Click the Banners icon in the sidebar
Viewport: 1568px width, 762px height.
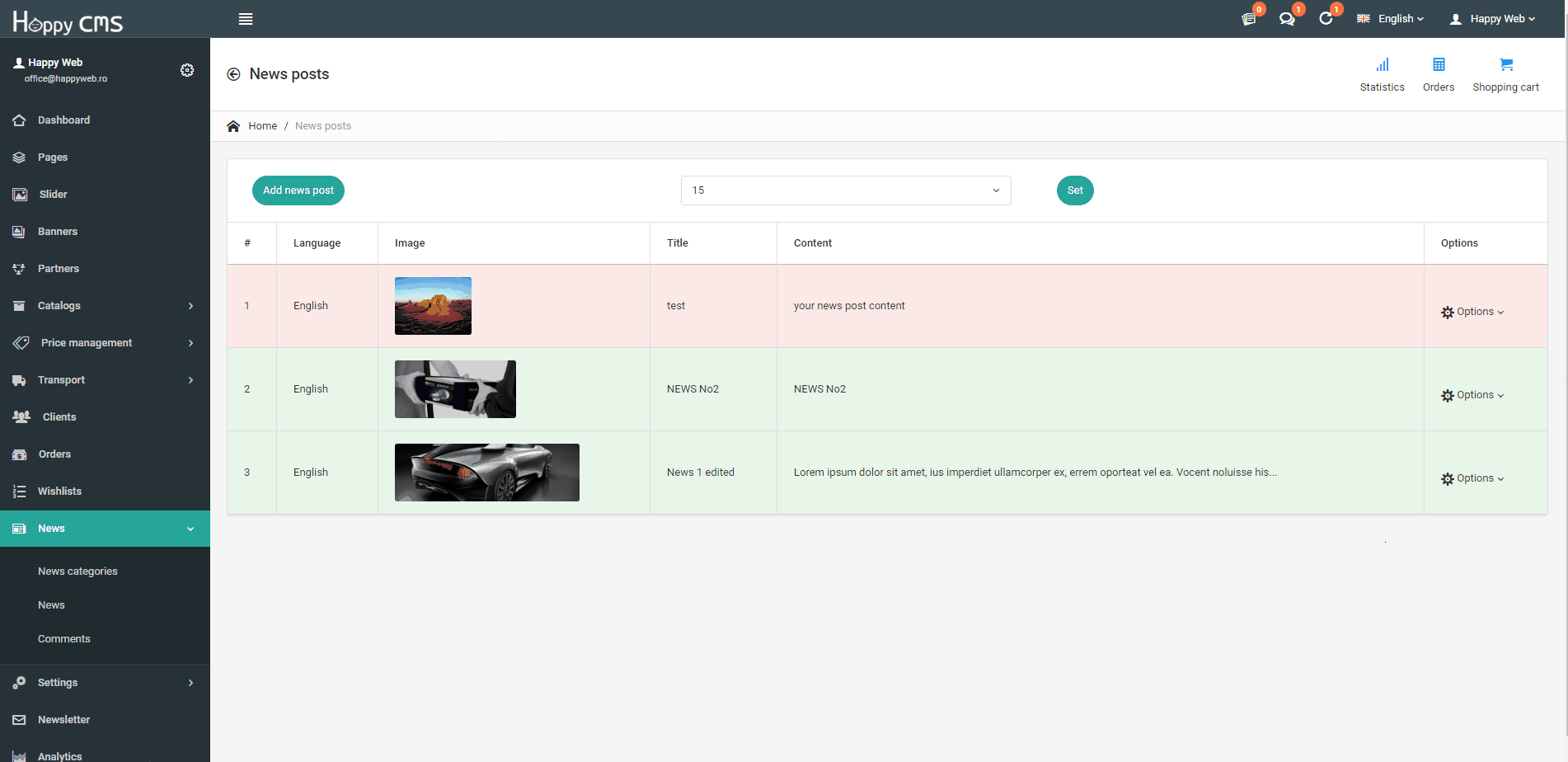[19, 232]
